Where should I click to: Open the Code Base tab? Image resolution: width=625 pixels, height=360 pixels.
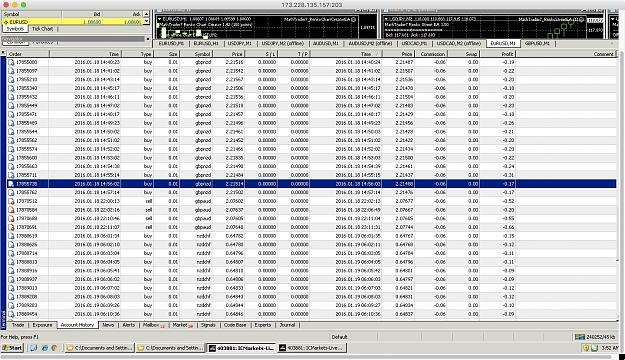click(x=235, y=325)
